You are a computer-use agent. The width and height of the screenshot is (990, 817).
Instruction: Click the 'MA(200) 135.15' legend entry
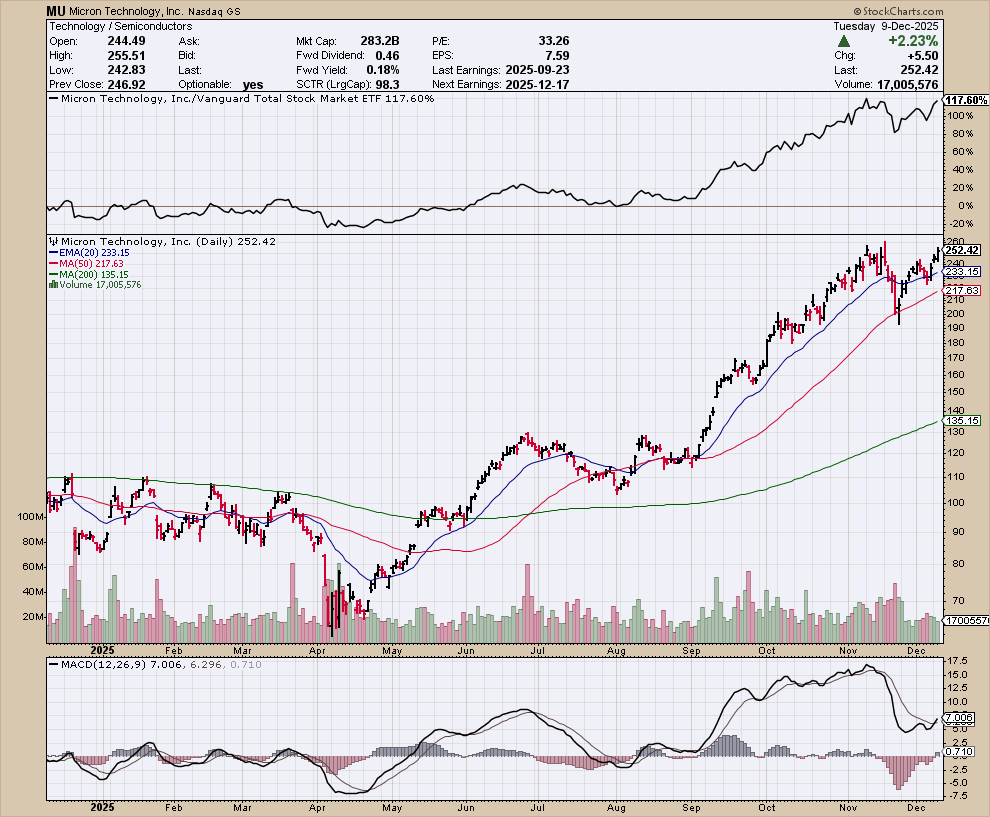(94, 275)
